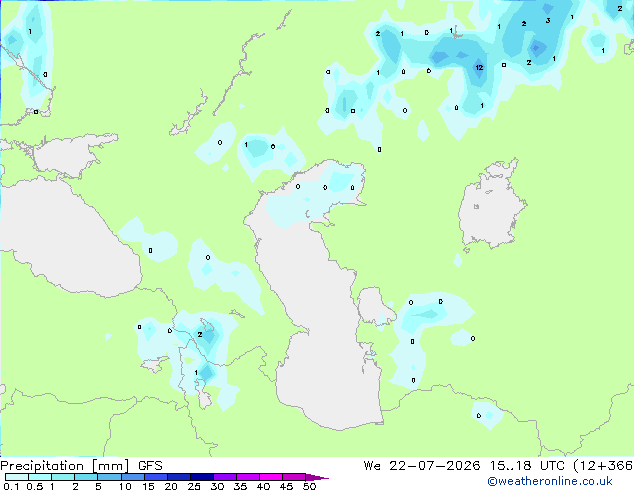
Task: Select the 30–35 mm purple legend swatch
Action: 224,477
